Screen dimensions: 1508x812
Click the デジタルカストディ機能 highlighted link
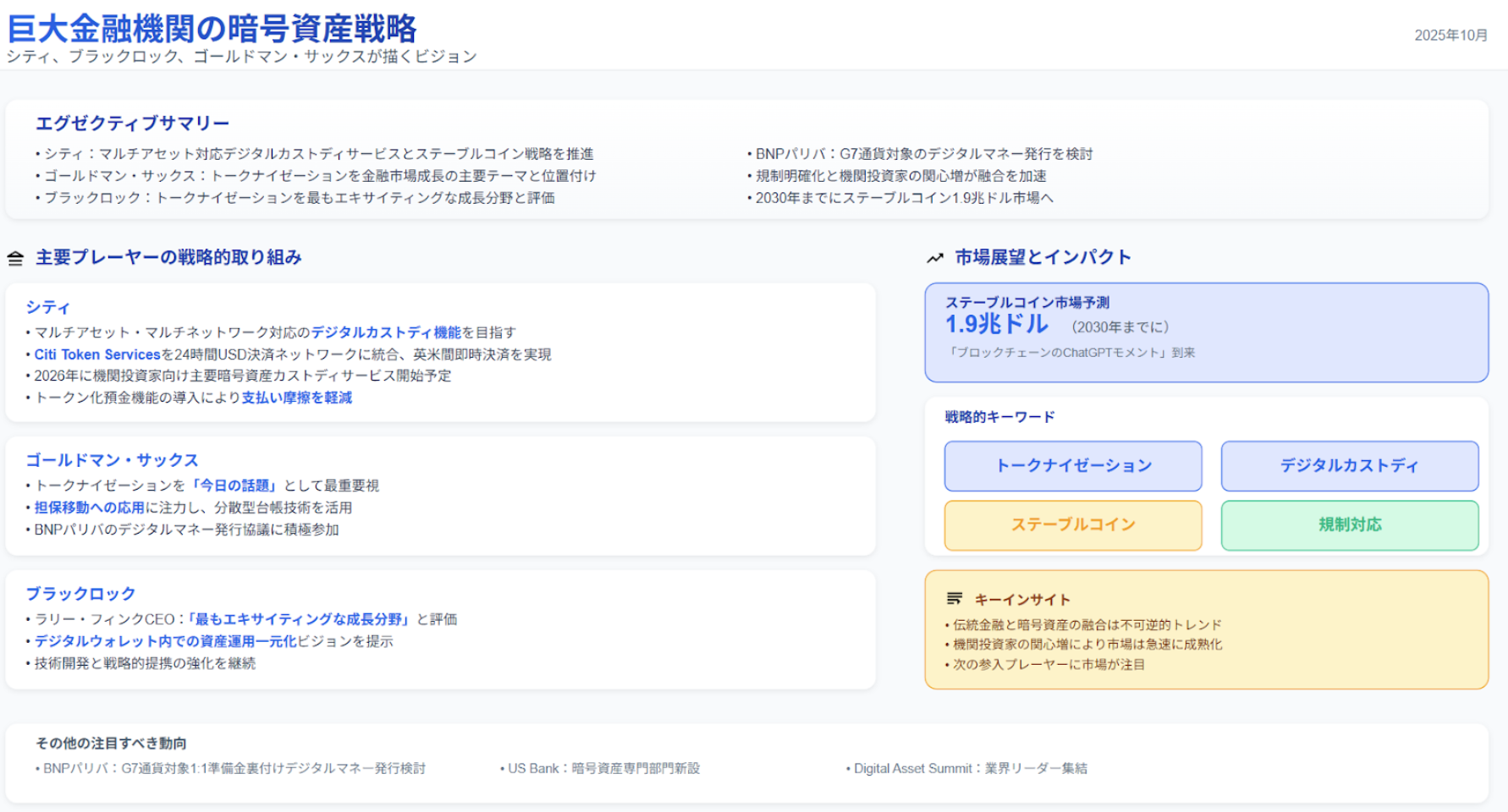(x=386, y=332)
